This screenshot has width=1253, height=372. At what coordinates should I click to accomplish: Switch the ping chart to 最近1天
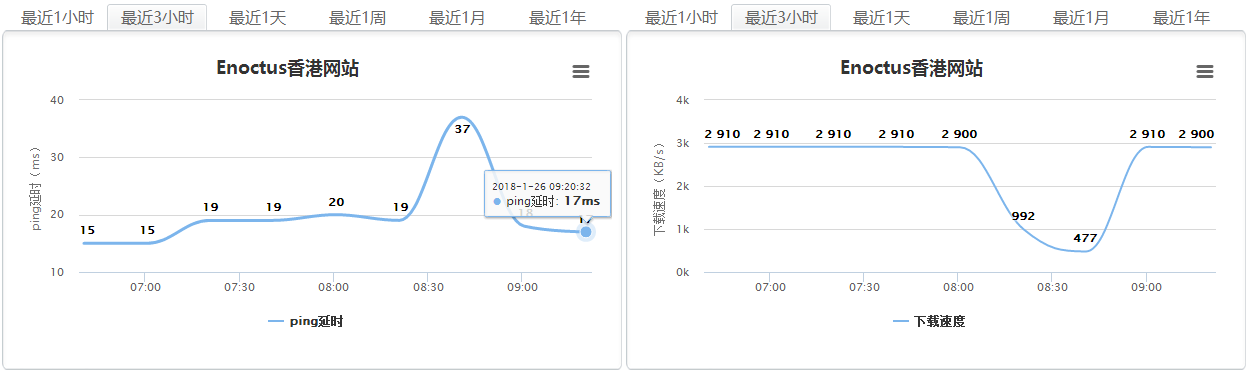257,18
